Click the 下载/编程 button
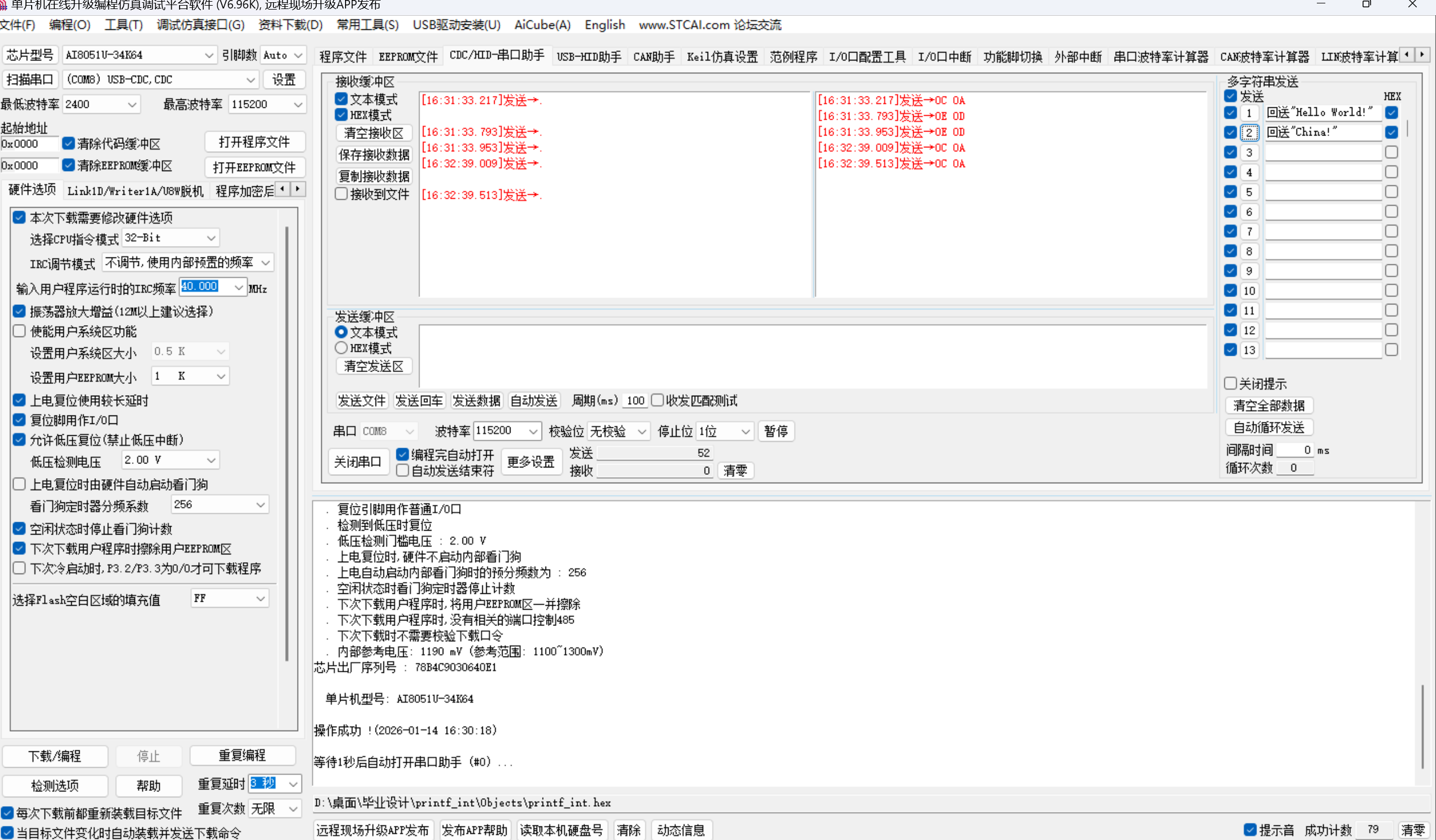The width and height of the screenshot is (1436, 840). (x=55, y=756)
